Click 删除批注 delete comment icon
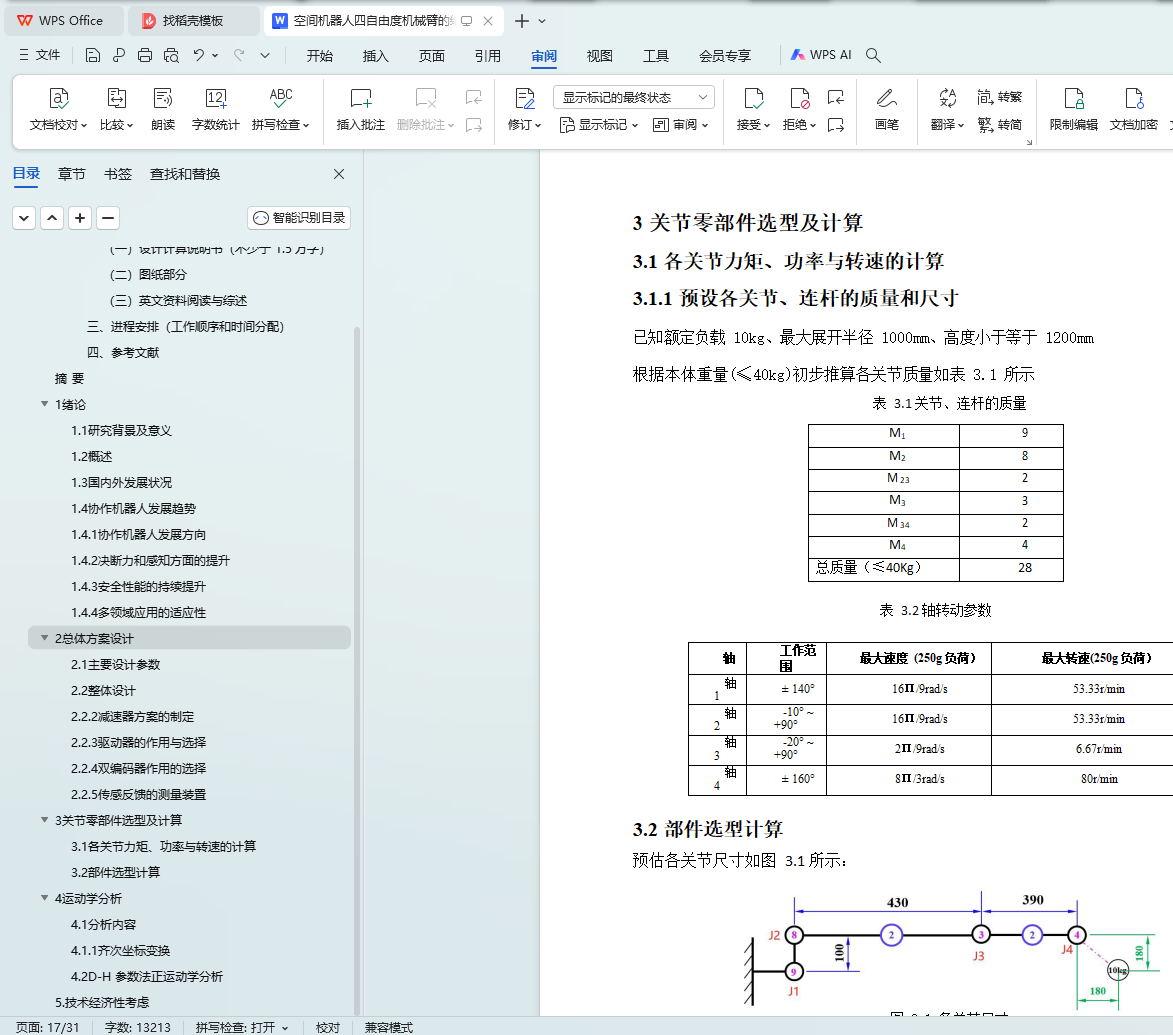Viewport: 1173px width, 1035px height. [426, 109]
